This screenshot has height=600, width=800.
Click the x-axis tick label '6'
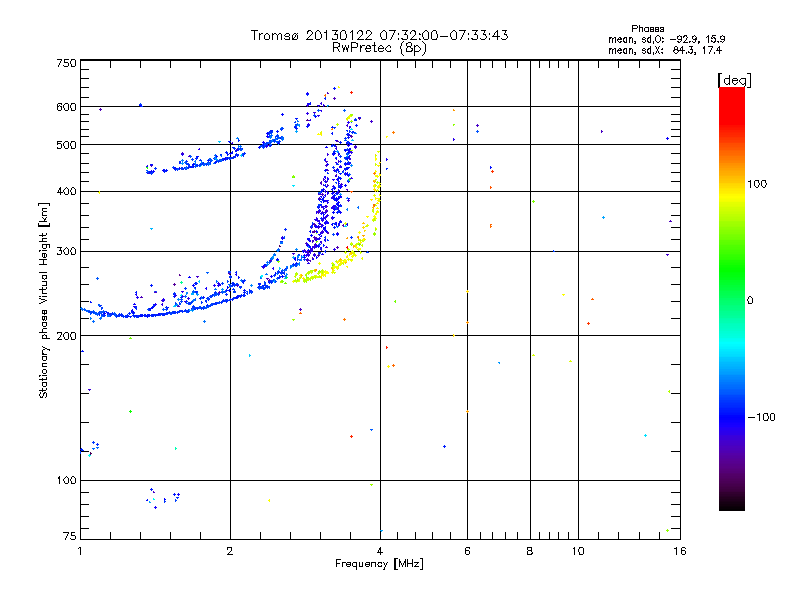tap(467, 551)
